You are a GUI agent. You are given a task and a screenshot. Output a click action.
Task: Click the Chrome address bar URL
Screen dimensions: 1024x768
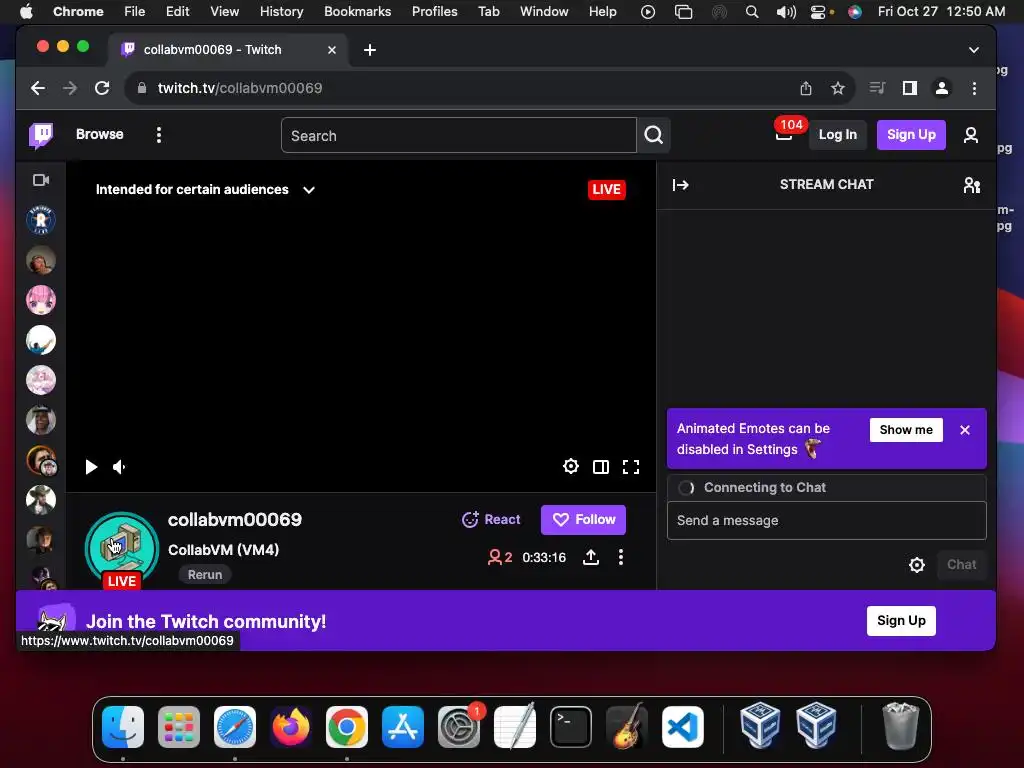[x=240, y=88]
